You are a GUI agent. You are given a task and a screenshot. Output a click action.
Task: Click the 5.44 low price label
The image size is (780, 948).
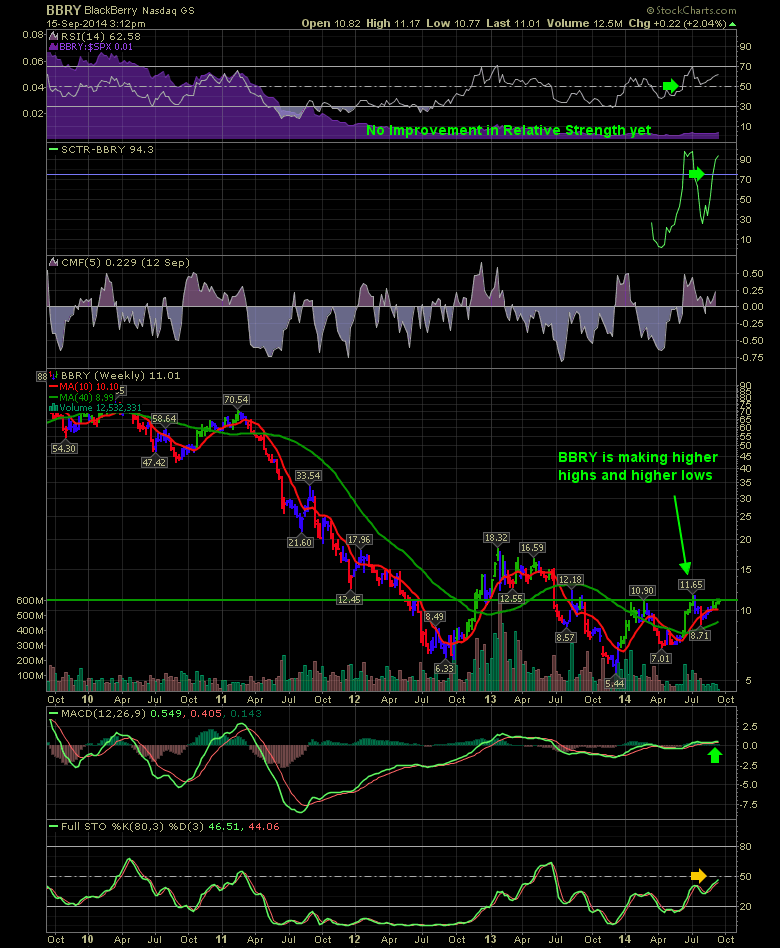click(x=615, y=683)
